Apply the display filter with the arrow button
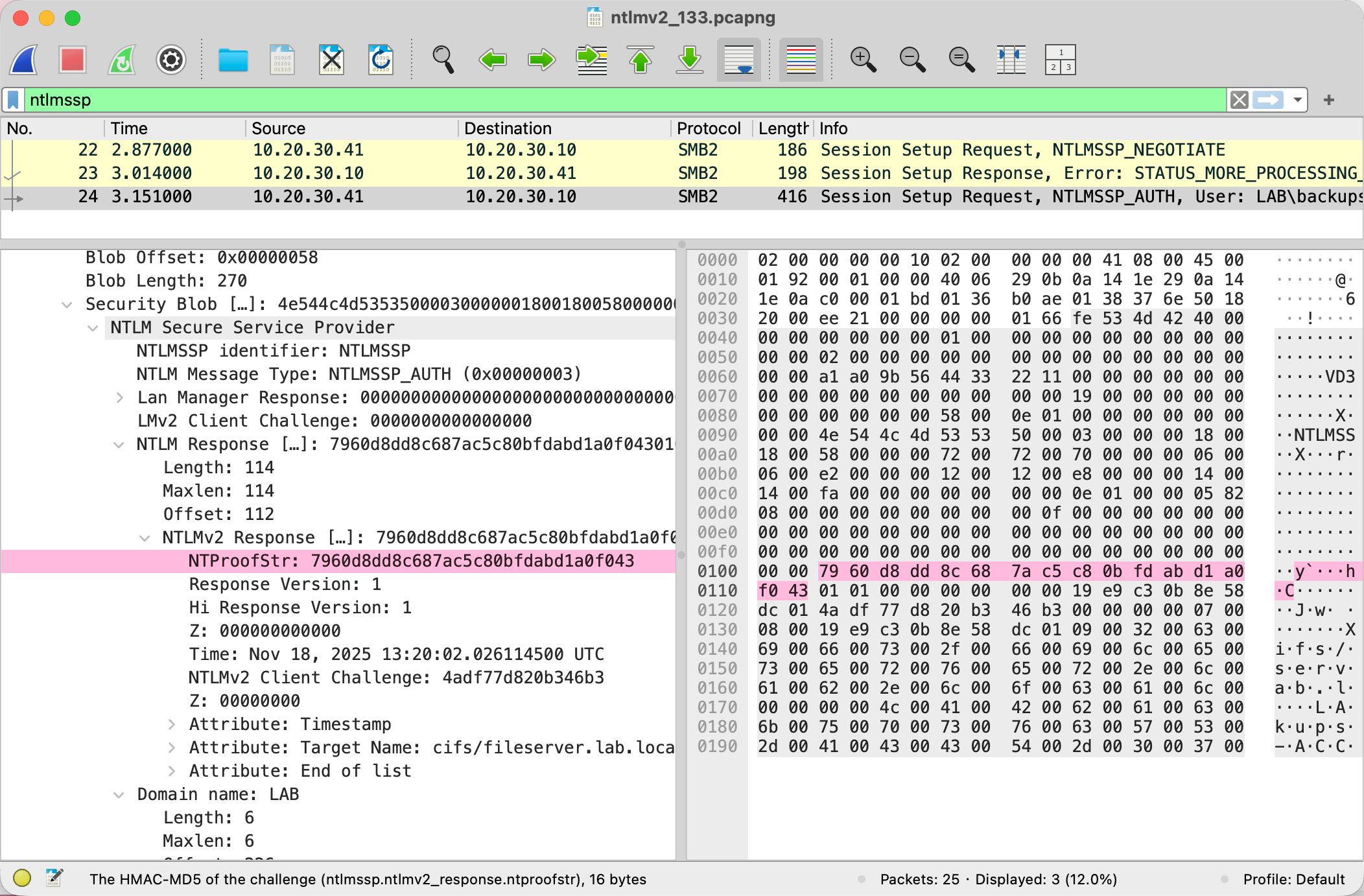This screenshot has width=1364, height=896. (1268, 100)
